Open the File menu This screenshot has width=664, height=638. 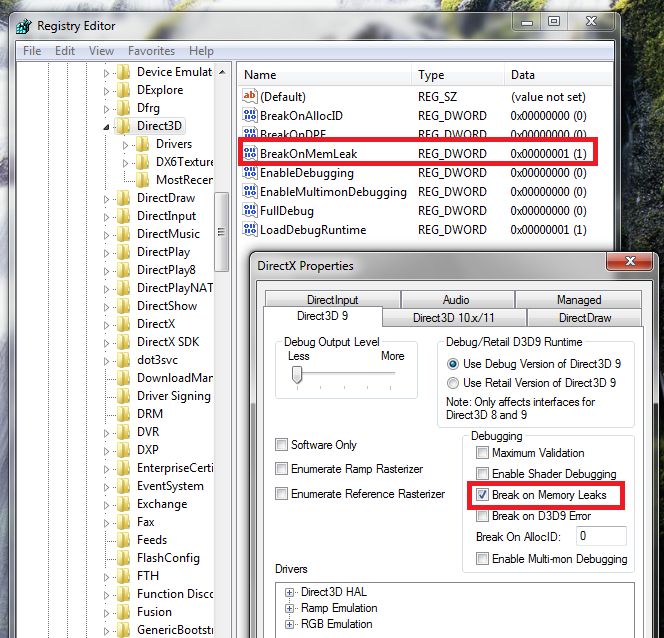pyautogui.click(x=32, y=51)
